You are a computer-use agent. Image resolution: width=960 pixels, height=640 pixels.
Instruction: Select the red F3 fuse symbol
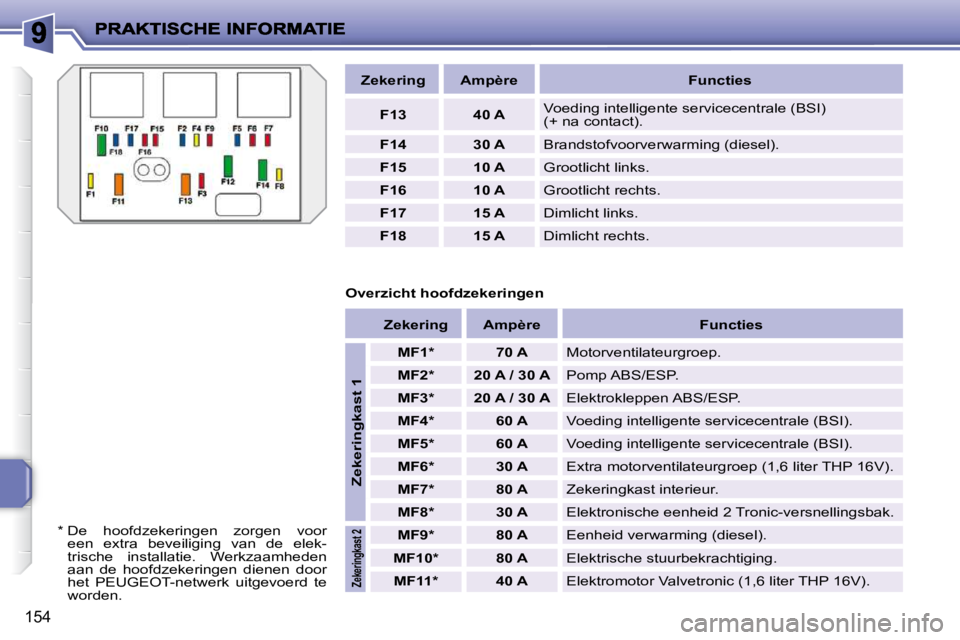(x=201, y=181)
